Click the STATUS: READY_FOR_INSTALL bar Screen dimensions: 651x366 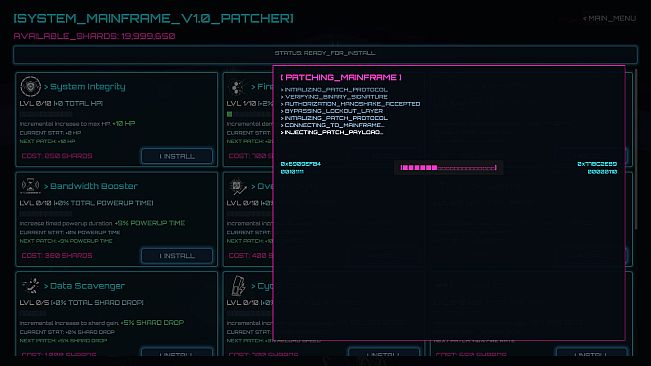325,54
